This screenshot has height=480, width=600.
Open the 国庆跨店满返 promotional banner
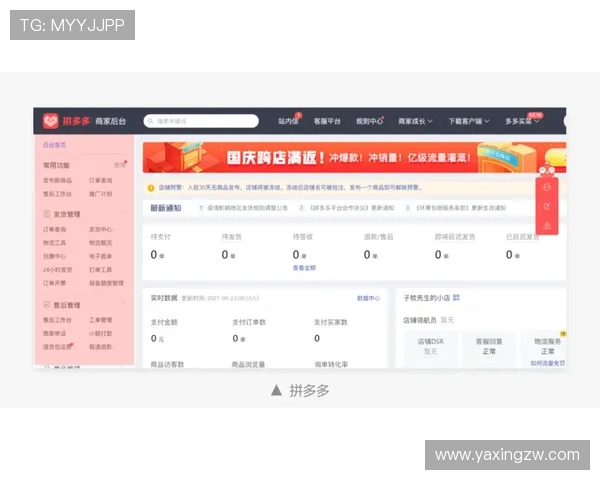point(354,157)
